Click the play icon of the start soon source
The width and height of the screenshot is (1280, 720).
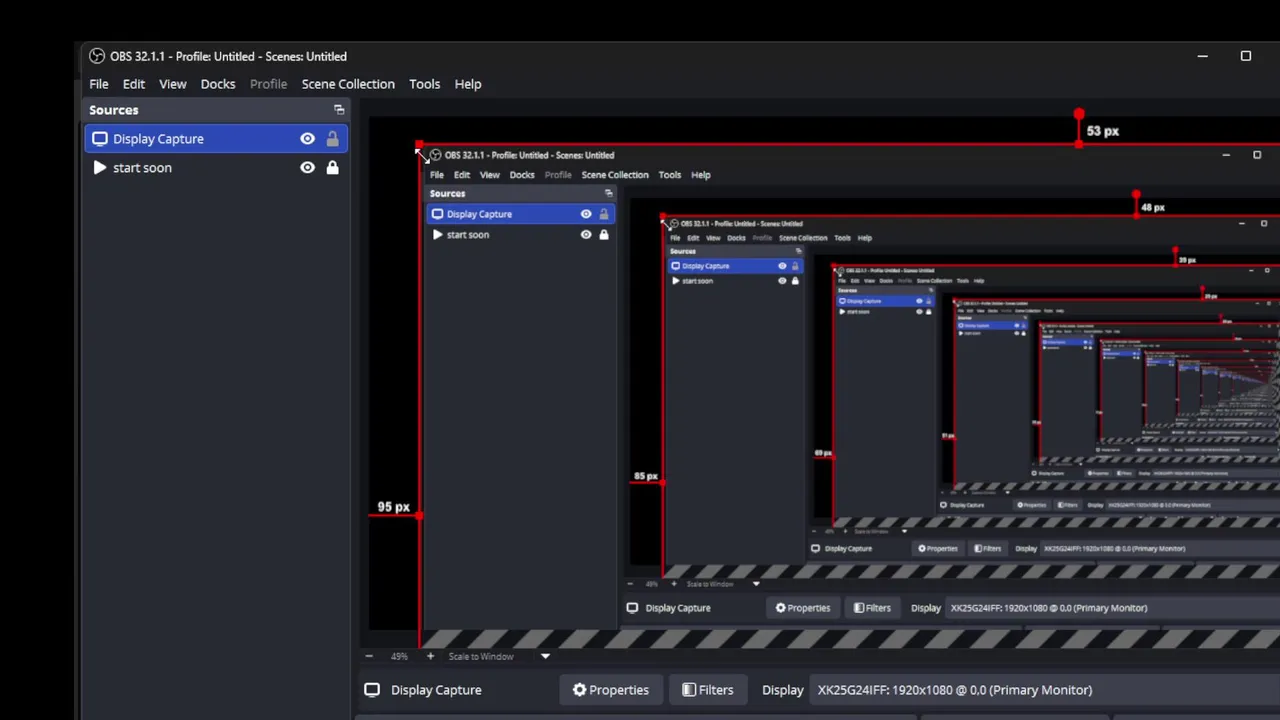point(100,168)
